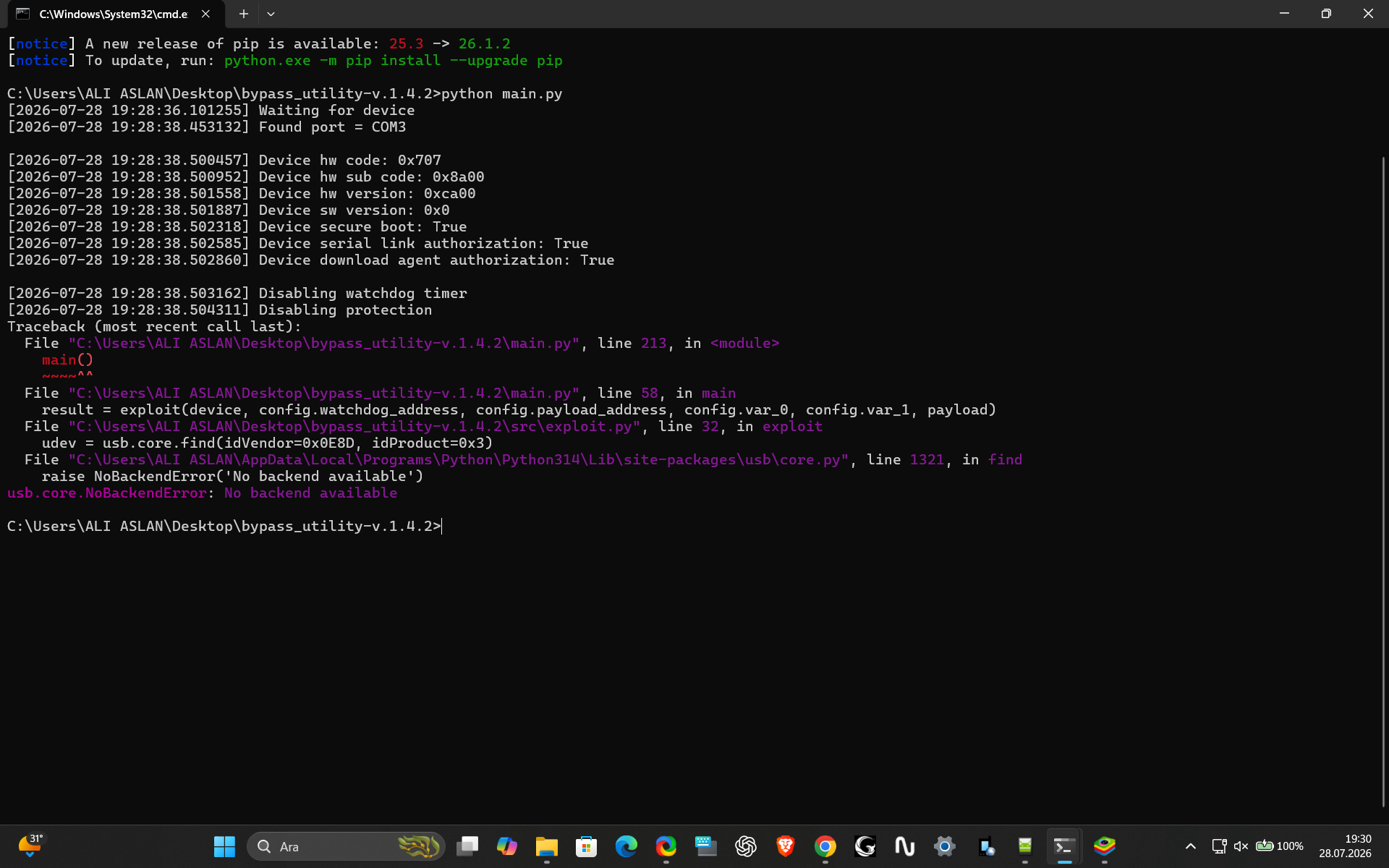1389x868 pixels.
Task: Close the cmd.exe tab
Action: pos(206,14)
